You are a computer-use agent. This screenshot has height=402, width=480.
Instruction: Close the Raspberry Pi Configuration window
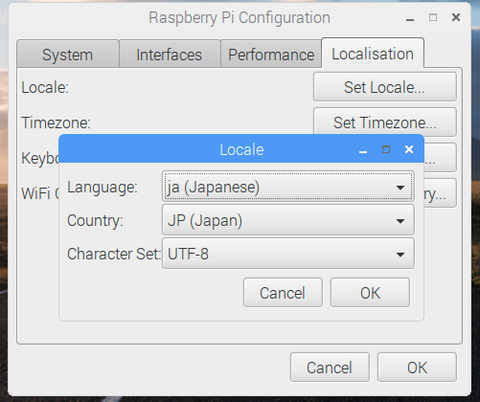click(456, 17)
